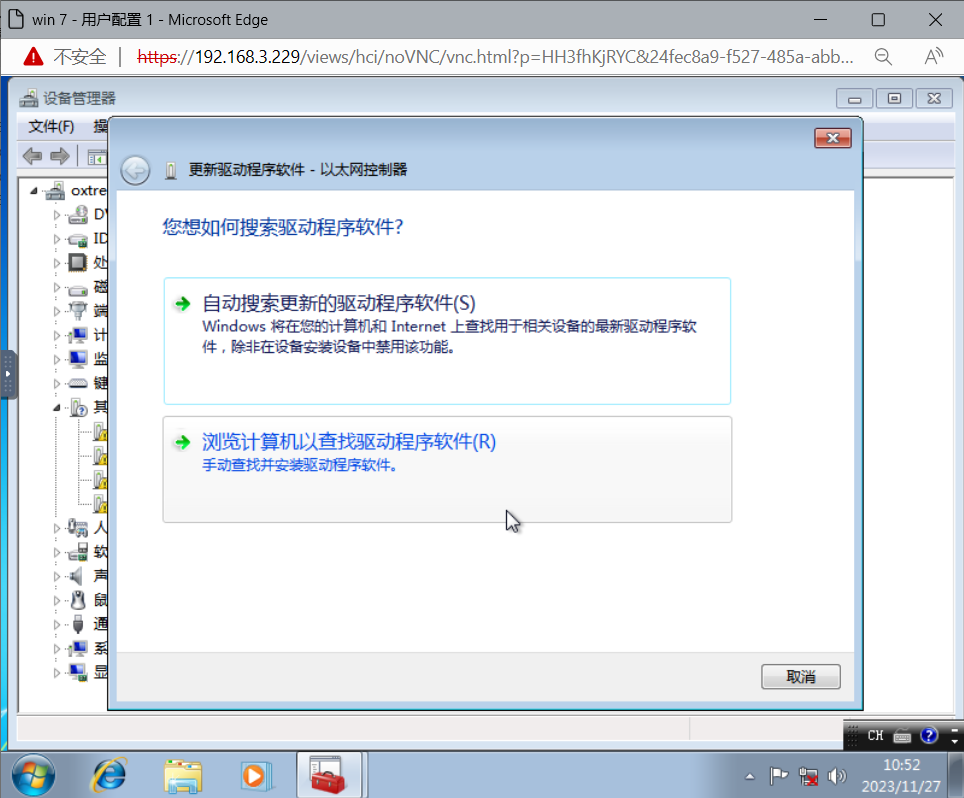The image size is (964, 798).
Task: Expand the processor category in device tree
Action: coord(57,262)
